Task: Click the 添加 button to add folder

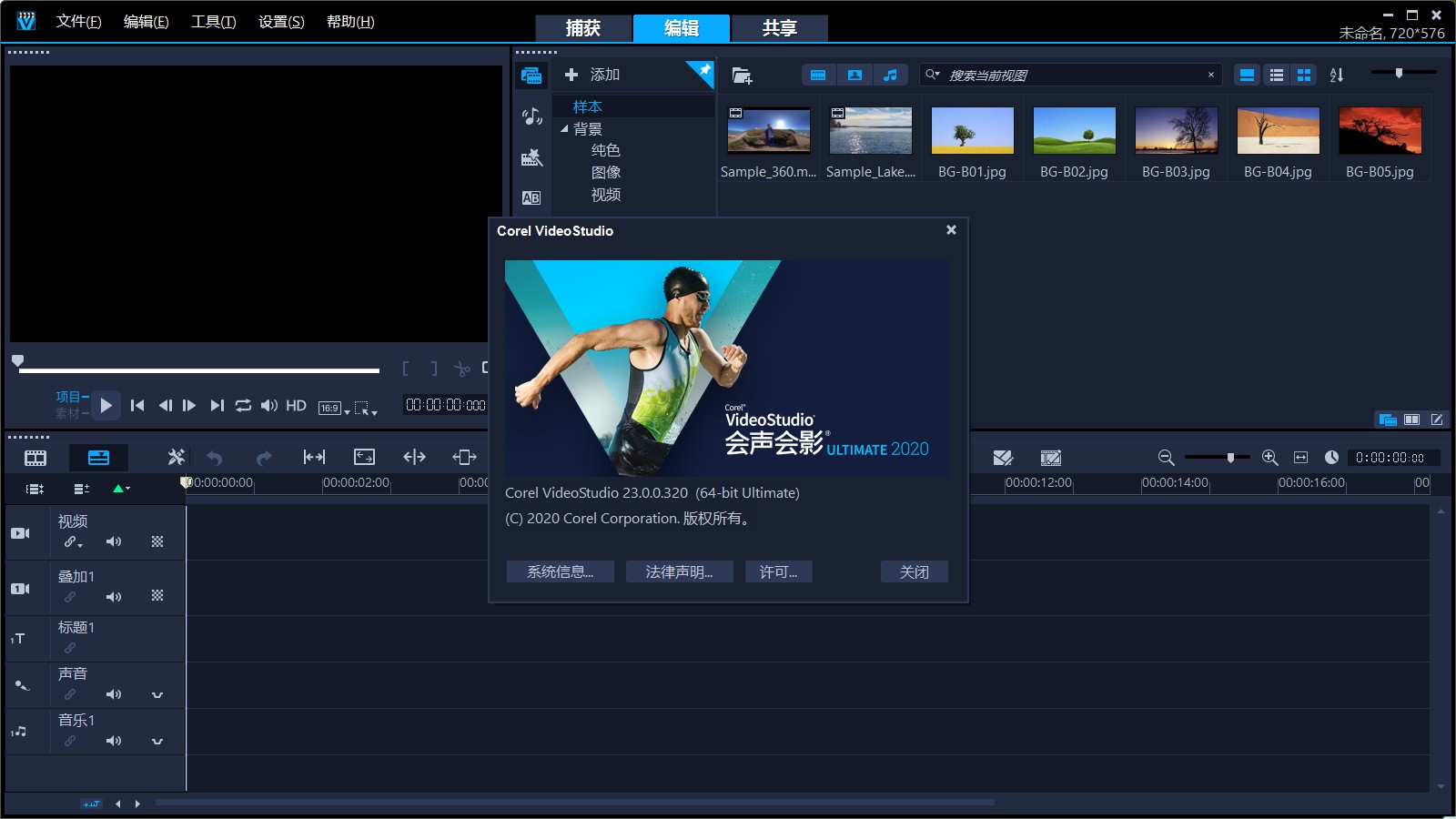Action: point(592,75)
